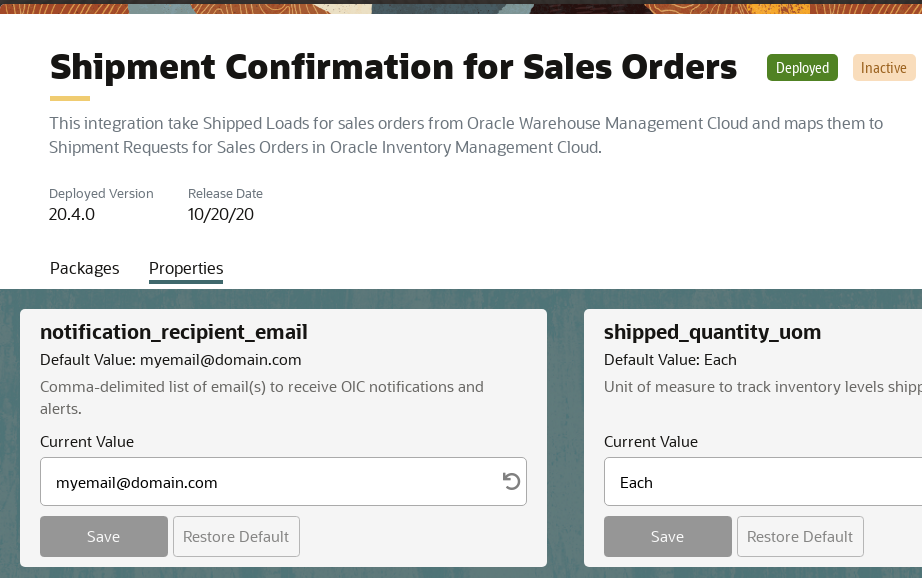The width and height of the screenshot is (922, 578).
Task: Focus the myemail@domain.com current value field
Action: coord(270,482)
